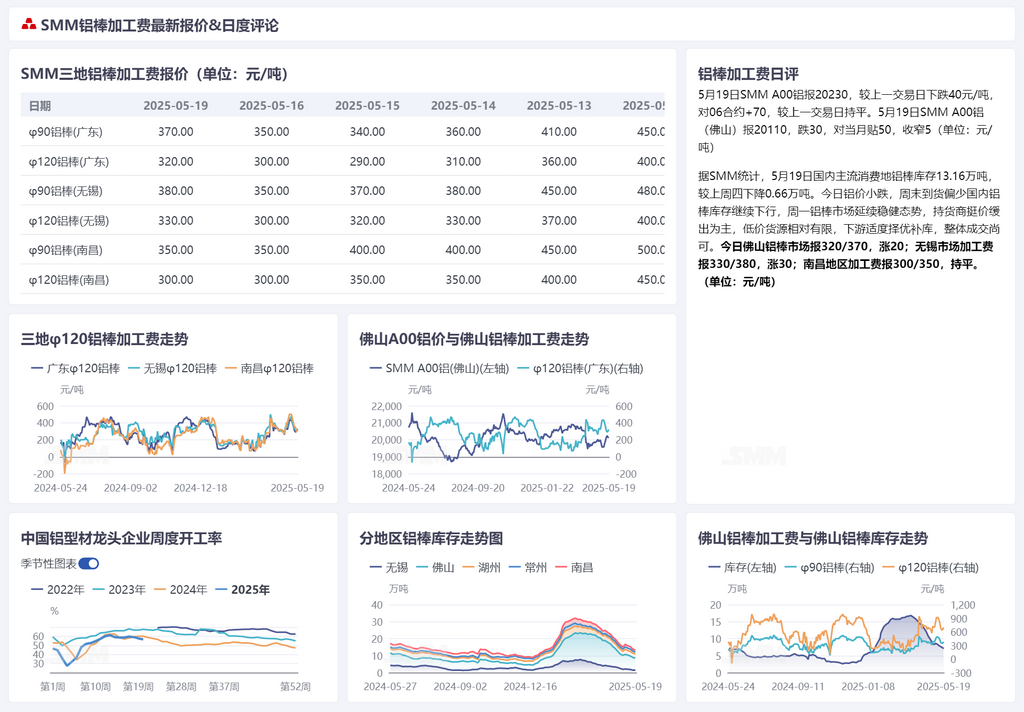Screen dimensions: 1024x712
Task: Toggle the 2025年 legend entry
Action: click(242, 590)
